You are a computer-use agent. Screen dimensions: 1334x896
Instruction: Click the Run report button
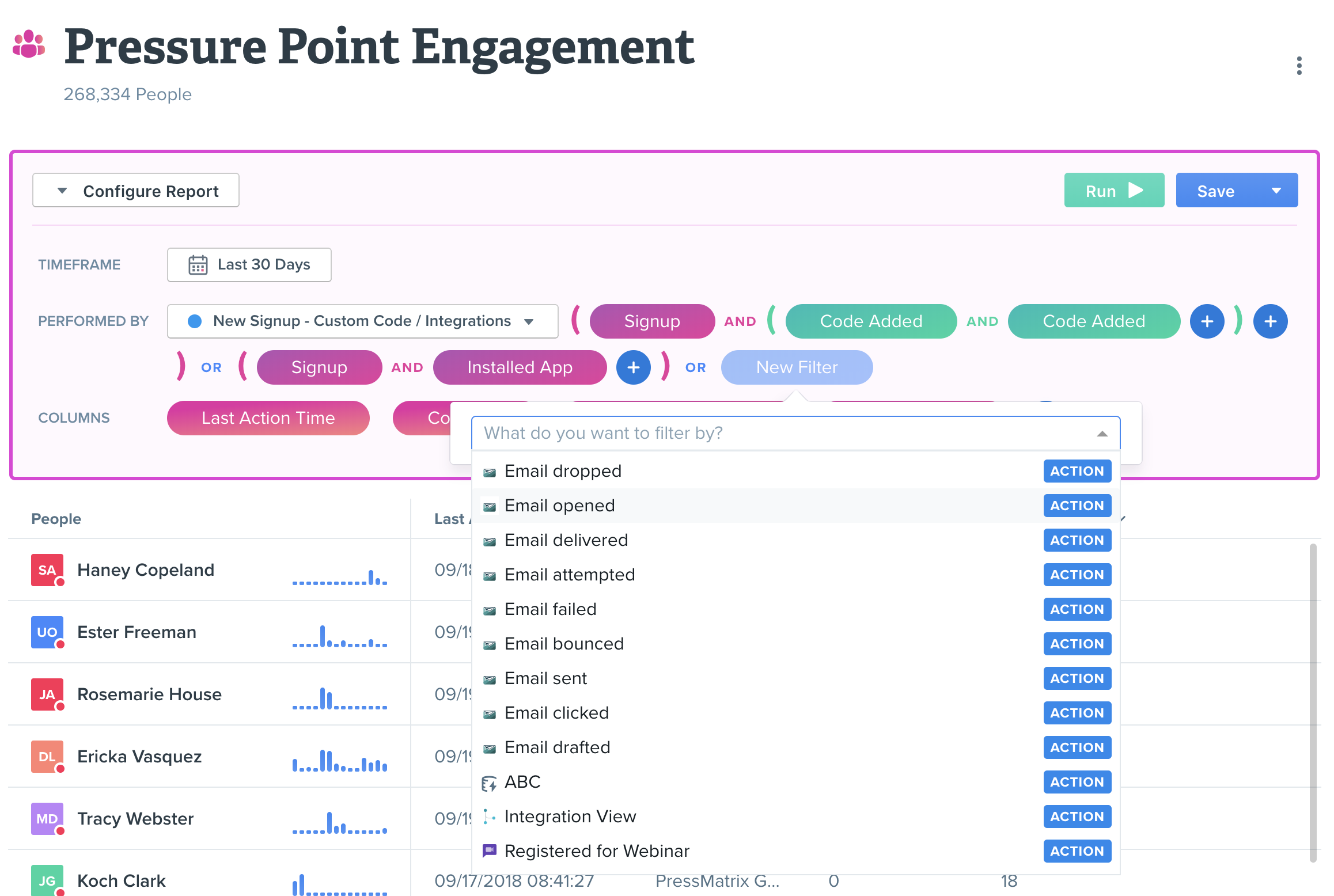point(1114,191)
